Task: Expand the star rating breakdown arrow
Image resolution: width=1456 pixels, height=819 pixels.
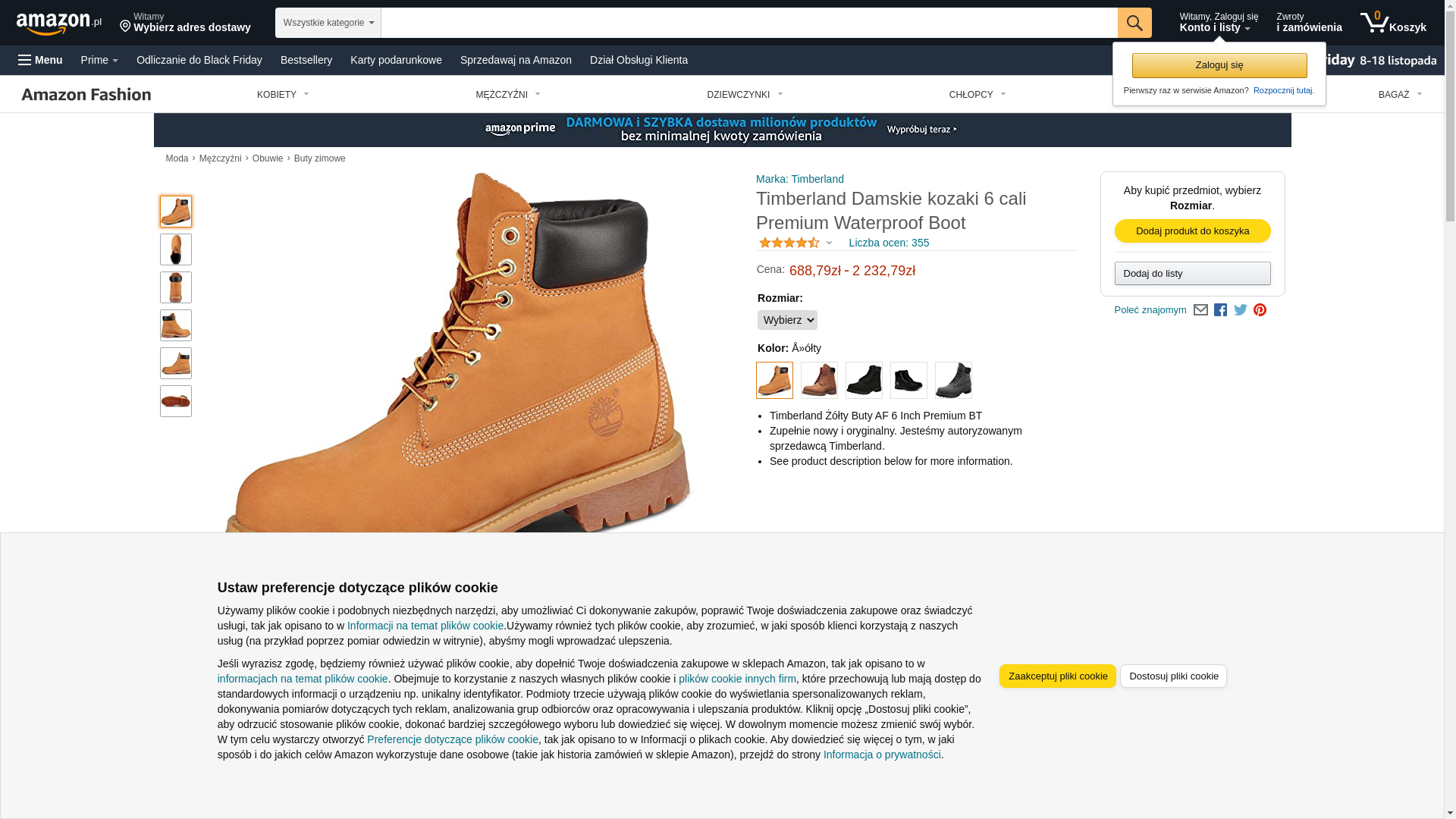Action: click(829, 243)
